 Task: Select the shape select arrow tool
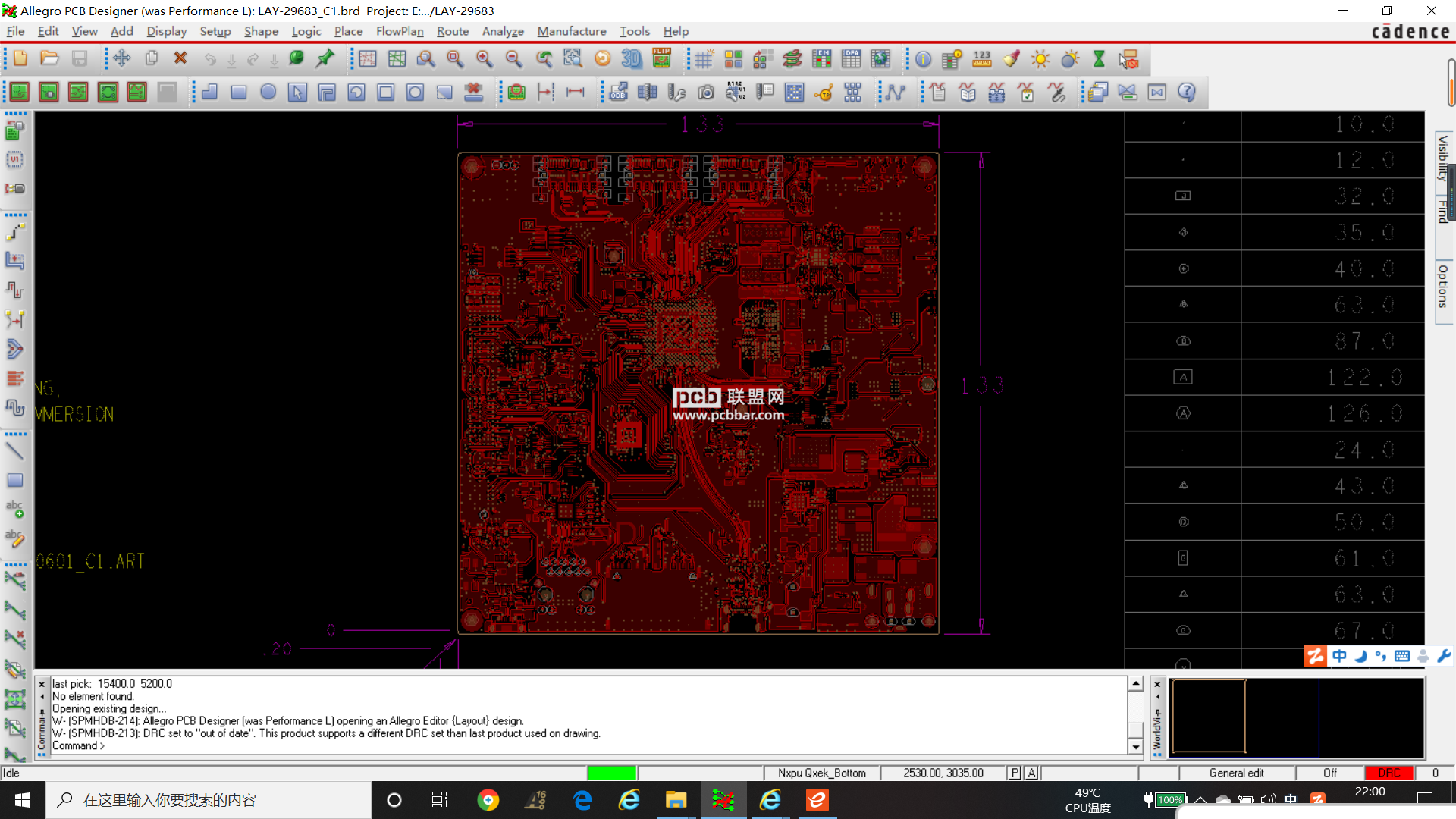point(297,93)
